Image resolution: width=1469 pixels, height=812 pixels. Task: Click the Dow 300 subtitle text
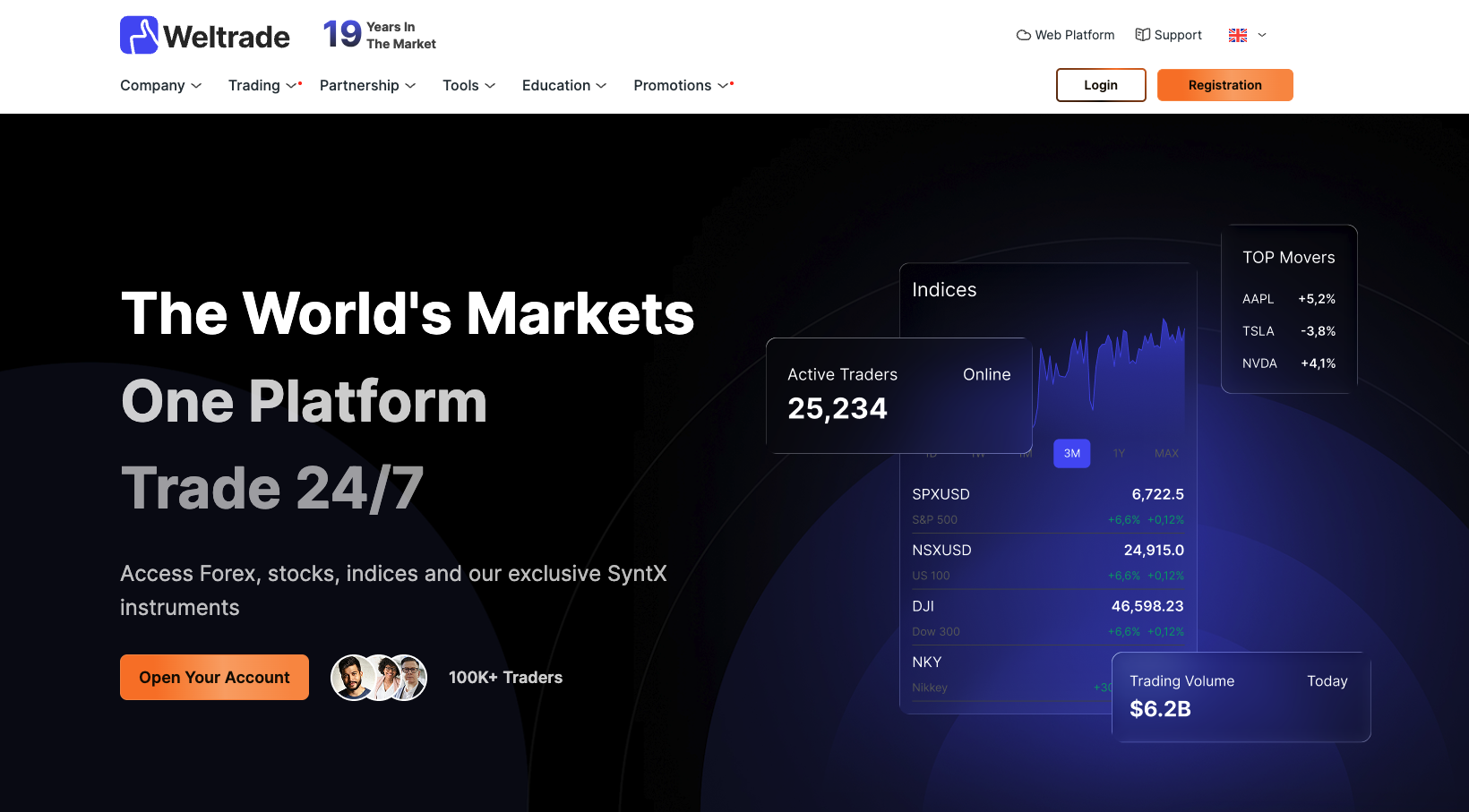[x=935, y=632]
